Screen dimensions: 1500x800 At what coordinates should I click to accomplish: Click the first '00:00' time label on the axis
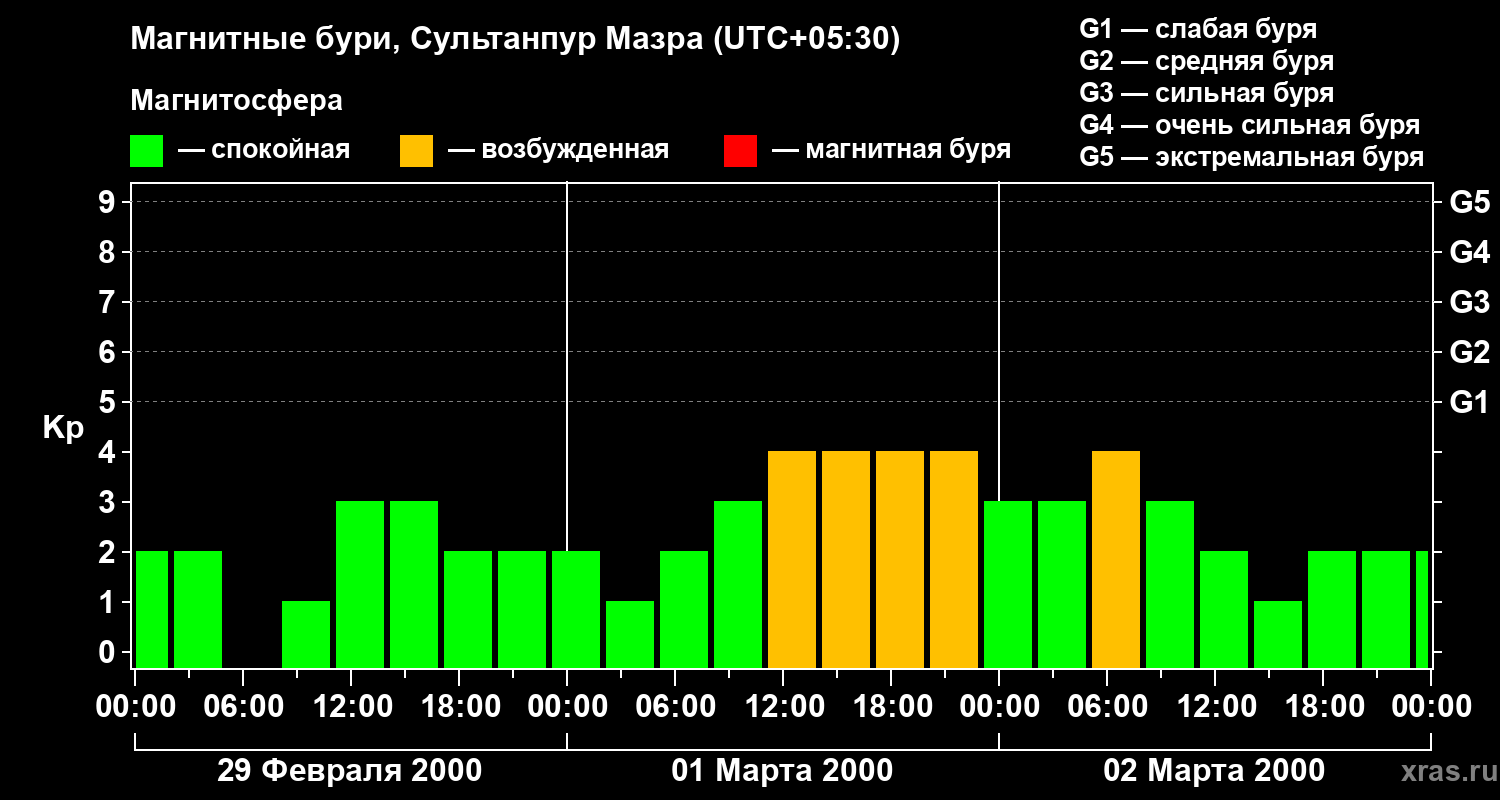135,707
